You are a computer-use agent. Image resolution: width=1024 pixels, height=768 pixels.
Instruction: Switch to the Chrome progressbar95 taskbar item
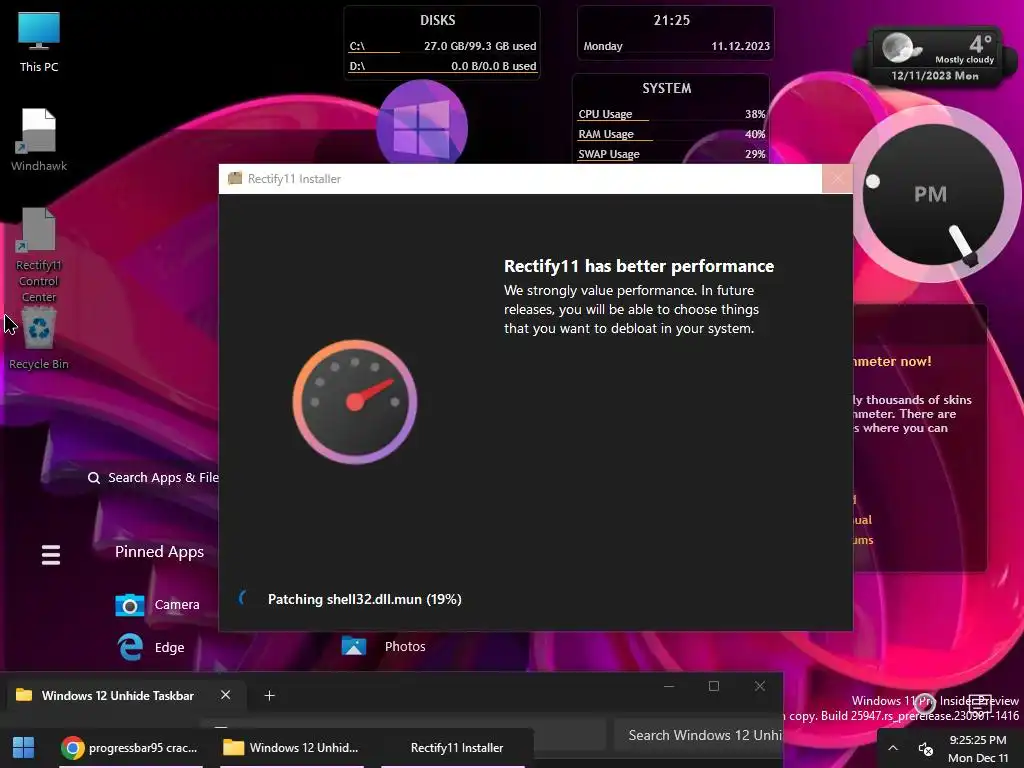129,748
